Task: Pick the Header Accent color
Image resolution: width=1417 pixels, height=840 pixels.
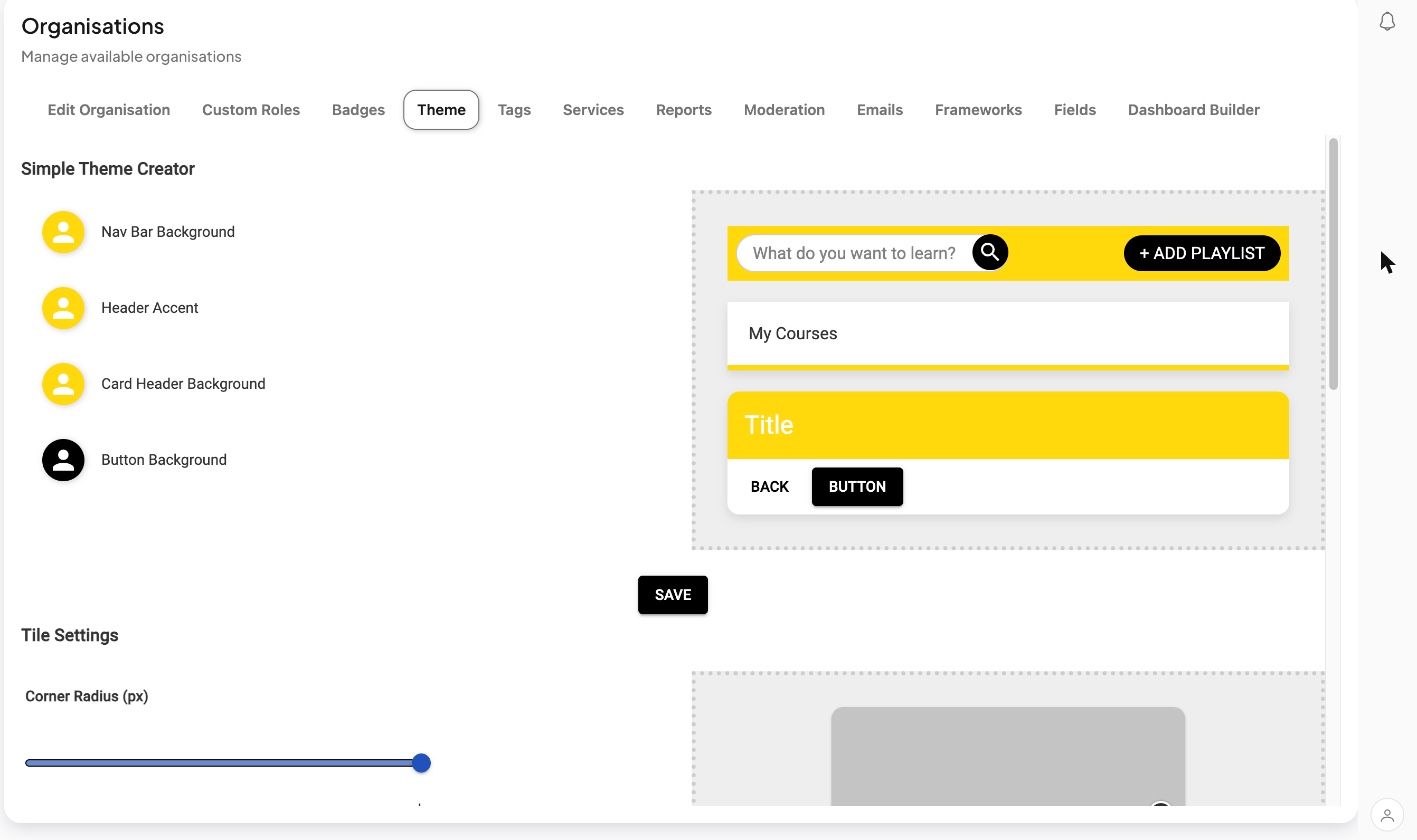Action: (63, 308)
